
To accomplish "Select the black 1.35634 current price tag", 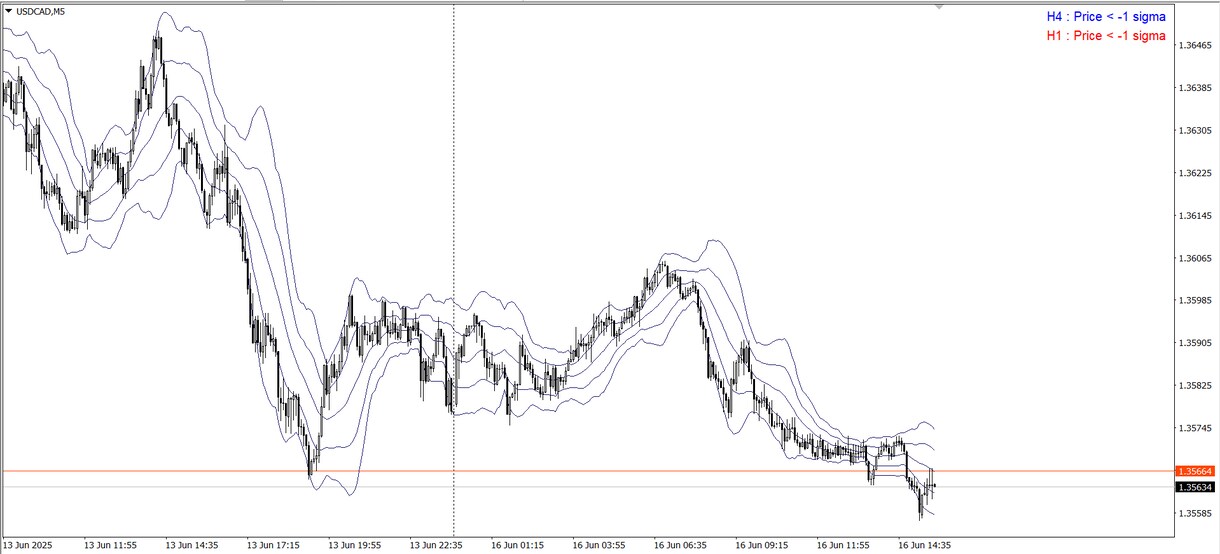I will point(1196,487).
